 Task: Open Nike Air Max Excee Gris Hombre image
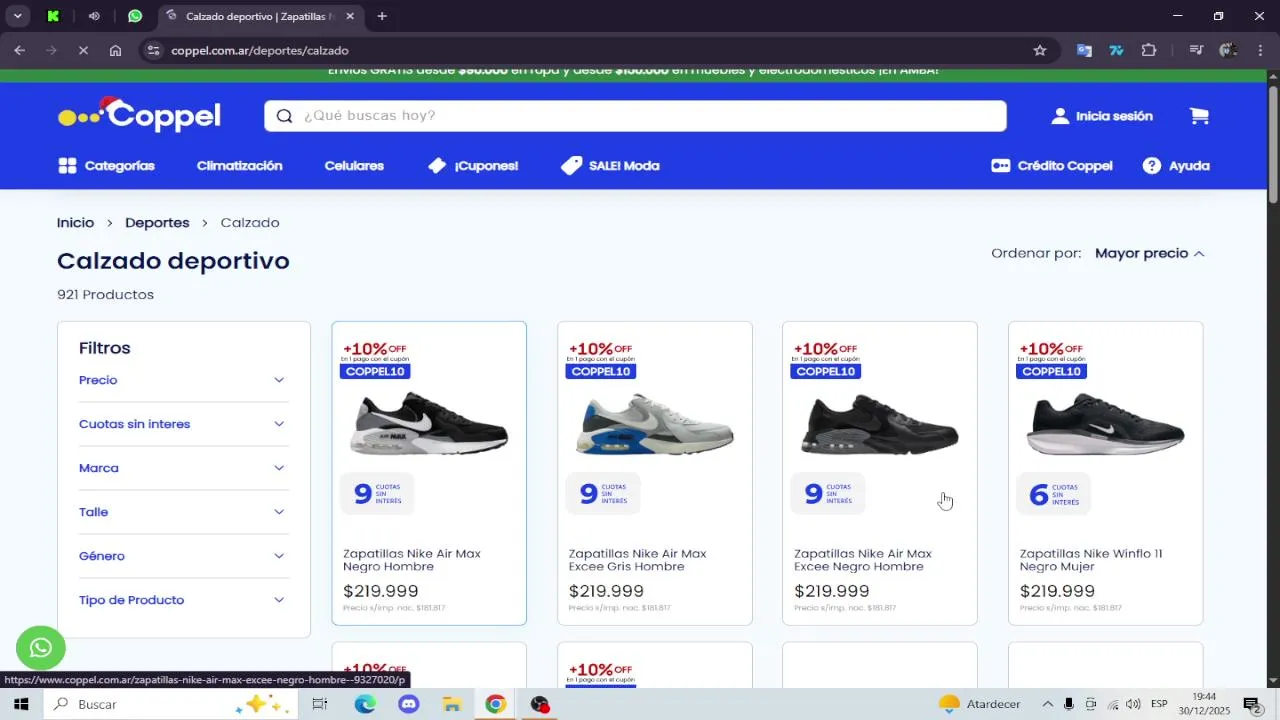coord(655,425)
